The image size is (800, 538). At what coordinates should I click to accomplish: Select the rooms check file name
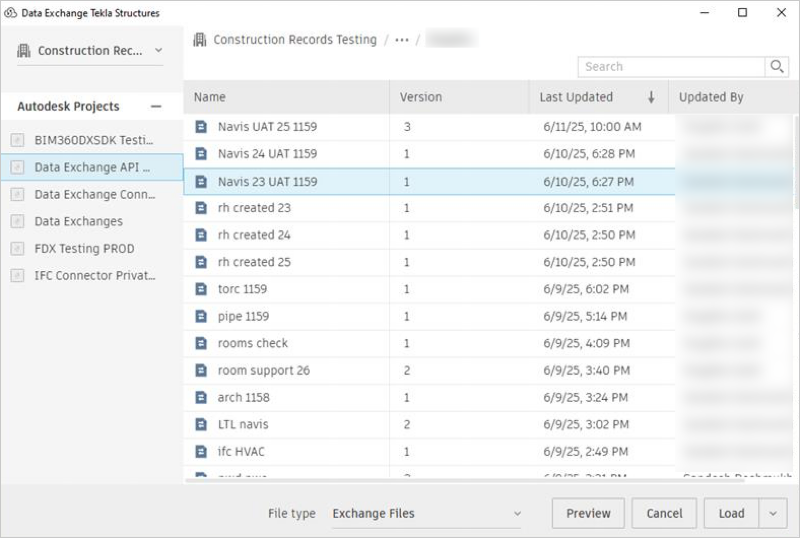(x=253, y=343)
